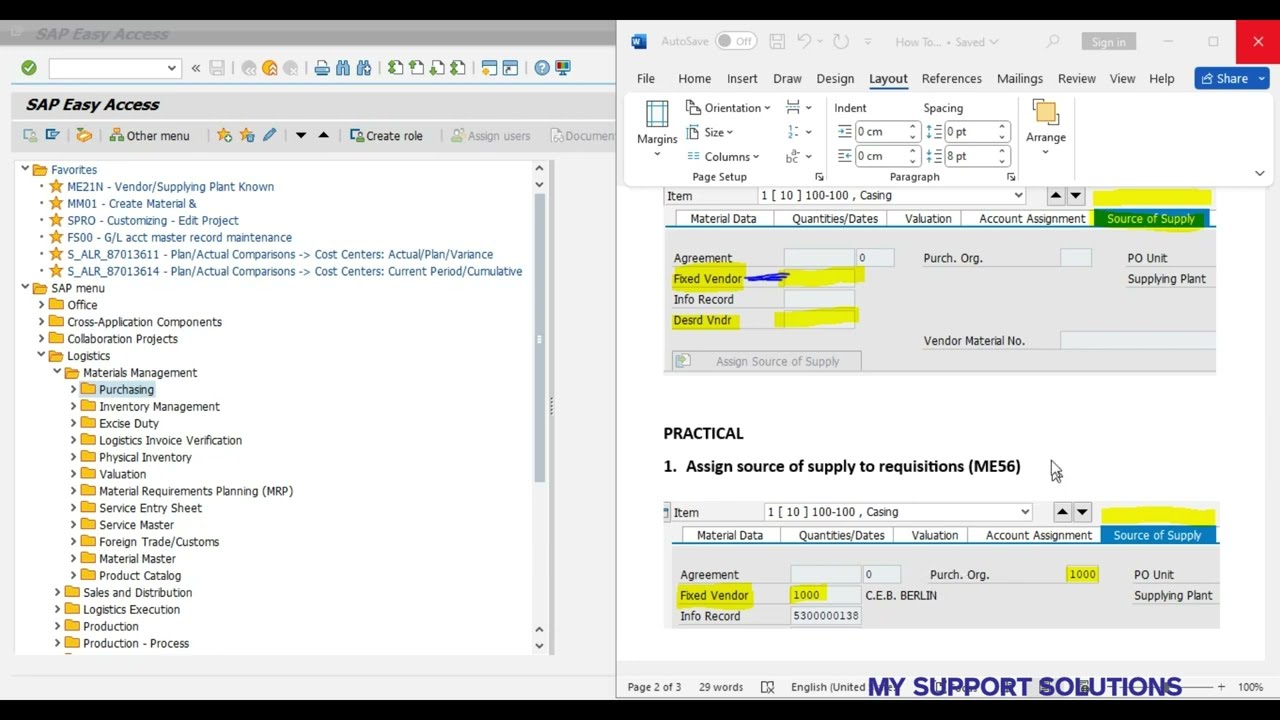
Task: Open the Arrange dropdown
Action: [x=1046, y=129]
